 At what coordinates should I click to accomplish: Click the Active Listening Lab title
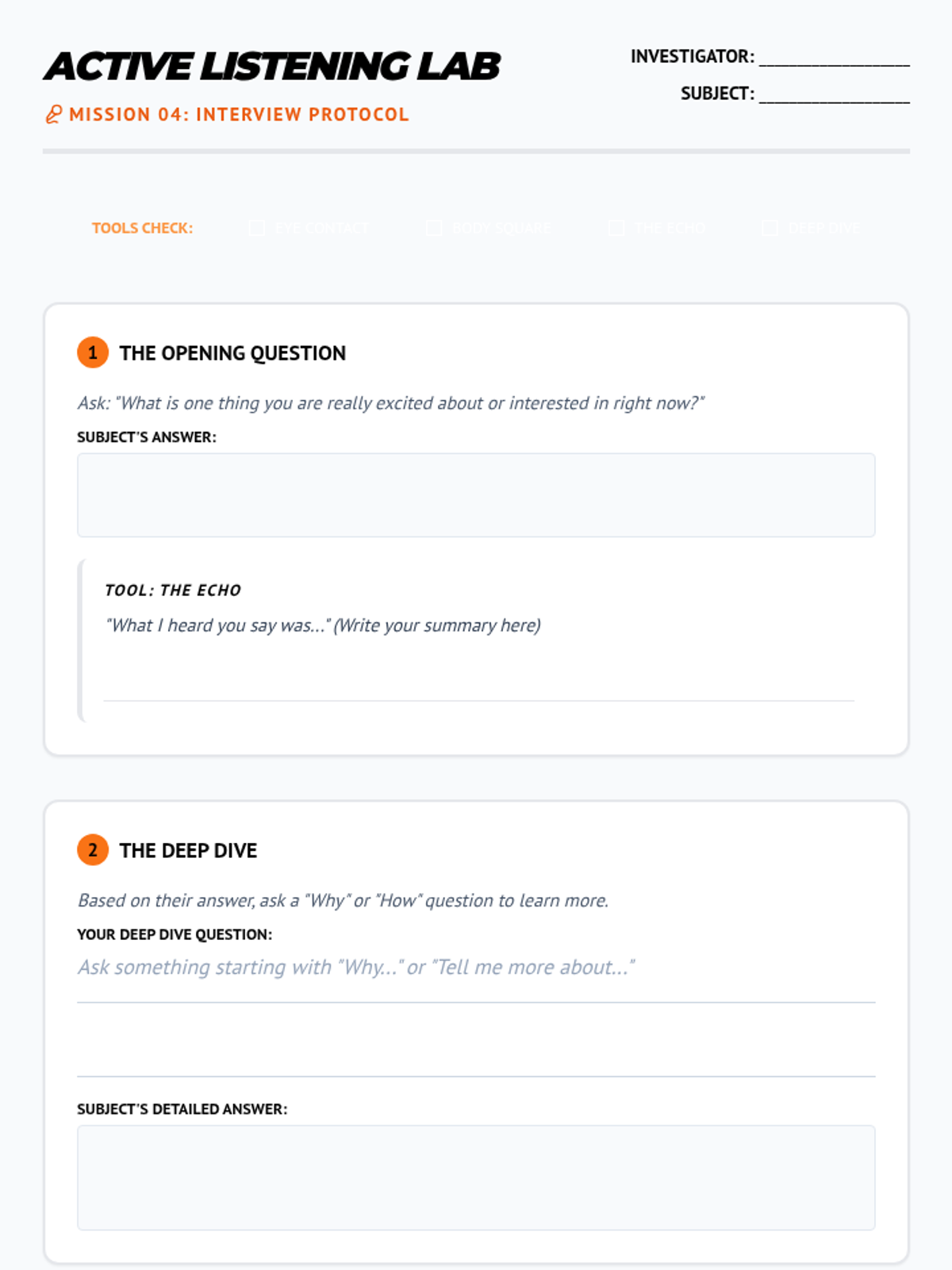point(272,67)
